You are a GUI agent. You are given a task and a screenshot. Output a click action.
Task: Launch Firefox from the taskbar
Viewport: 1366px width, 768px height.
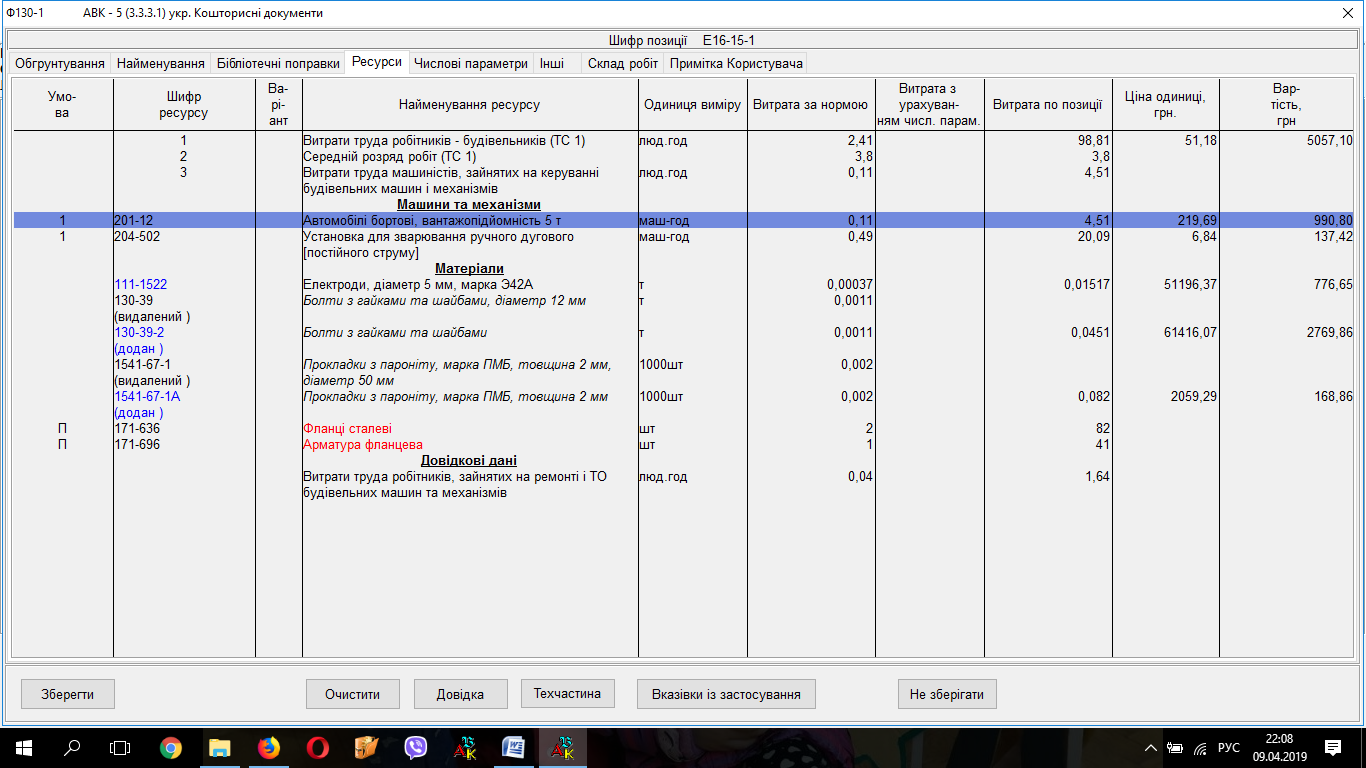(268, 747)
